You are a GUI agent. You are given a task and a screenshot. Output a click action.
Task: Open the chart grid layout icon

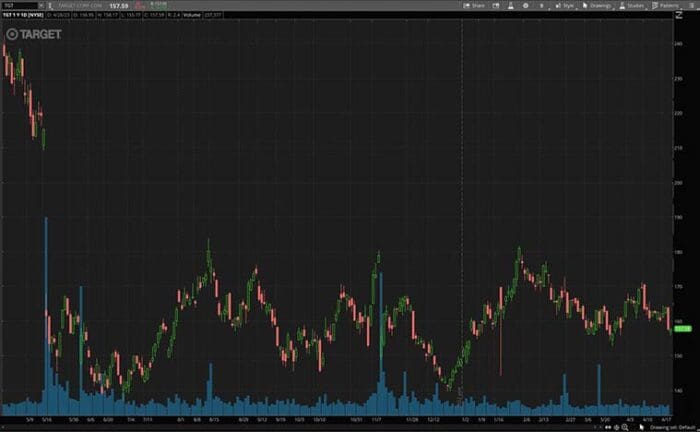tap(496, 6)
